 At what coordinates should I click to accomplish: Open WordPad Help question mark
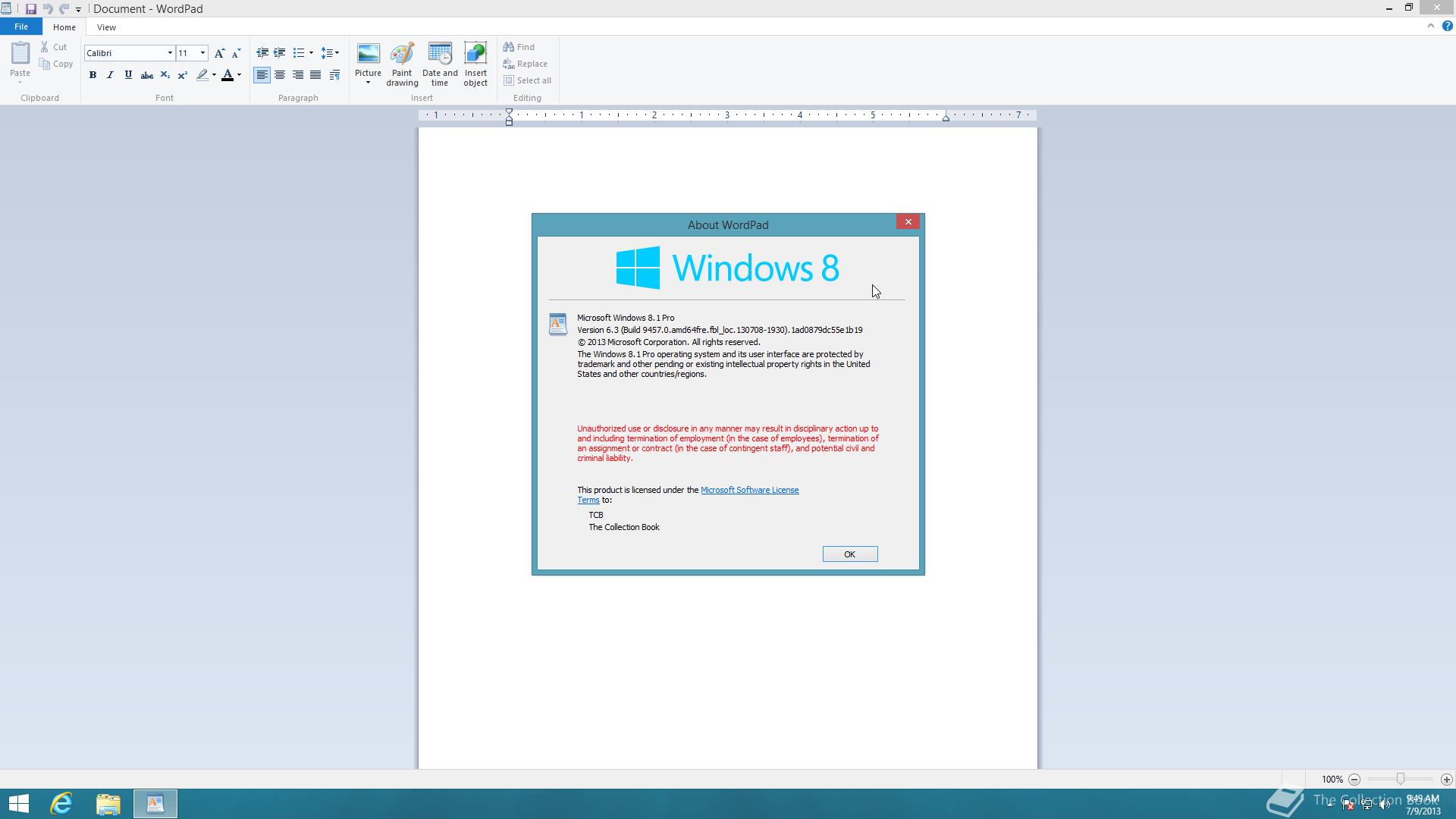pyautogui.click(x=1447, y=26)
